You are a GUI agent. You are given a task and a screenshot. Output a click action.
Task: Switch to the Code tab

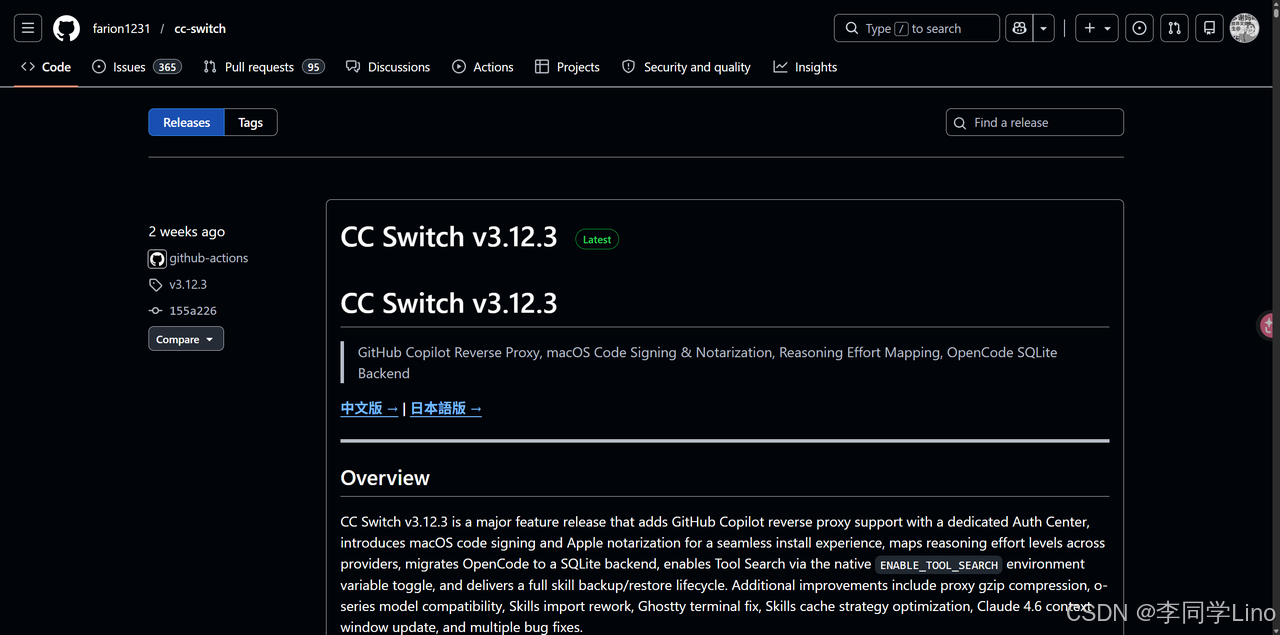(x=46, y=67)
